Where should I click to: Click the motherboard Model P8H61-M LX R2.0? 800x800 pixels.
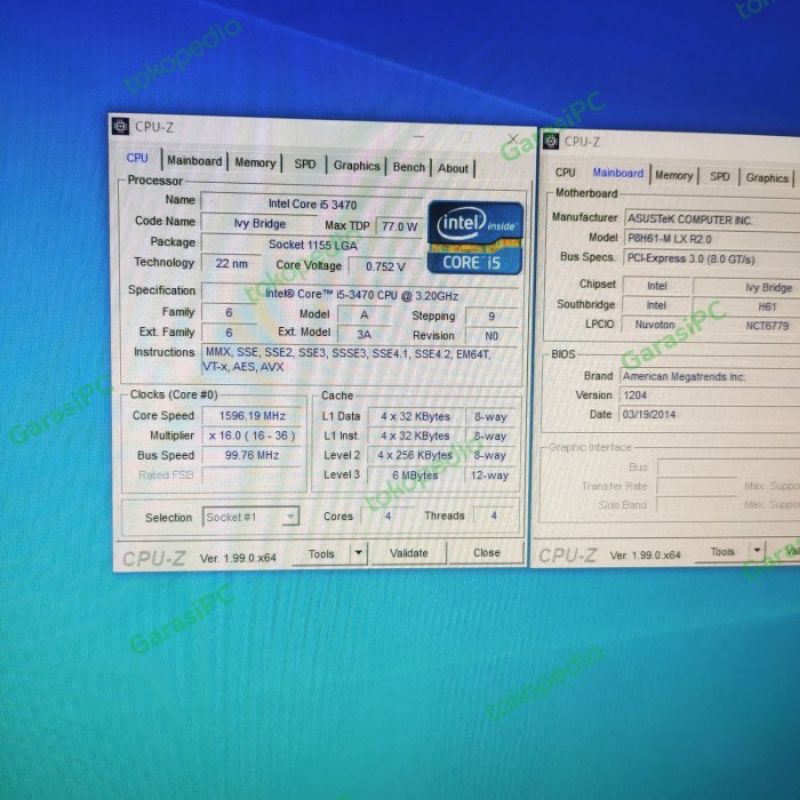[712, 239]
